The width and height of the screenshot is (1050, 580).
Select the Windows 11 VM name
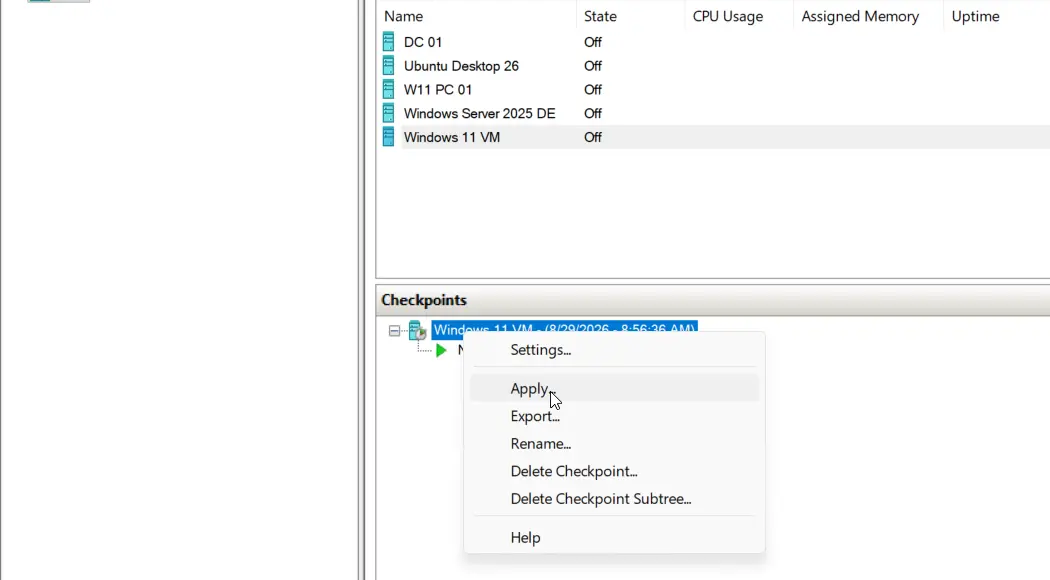pyautogui.click(x=452, y=137)
